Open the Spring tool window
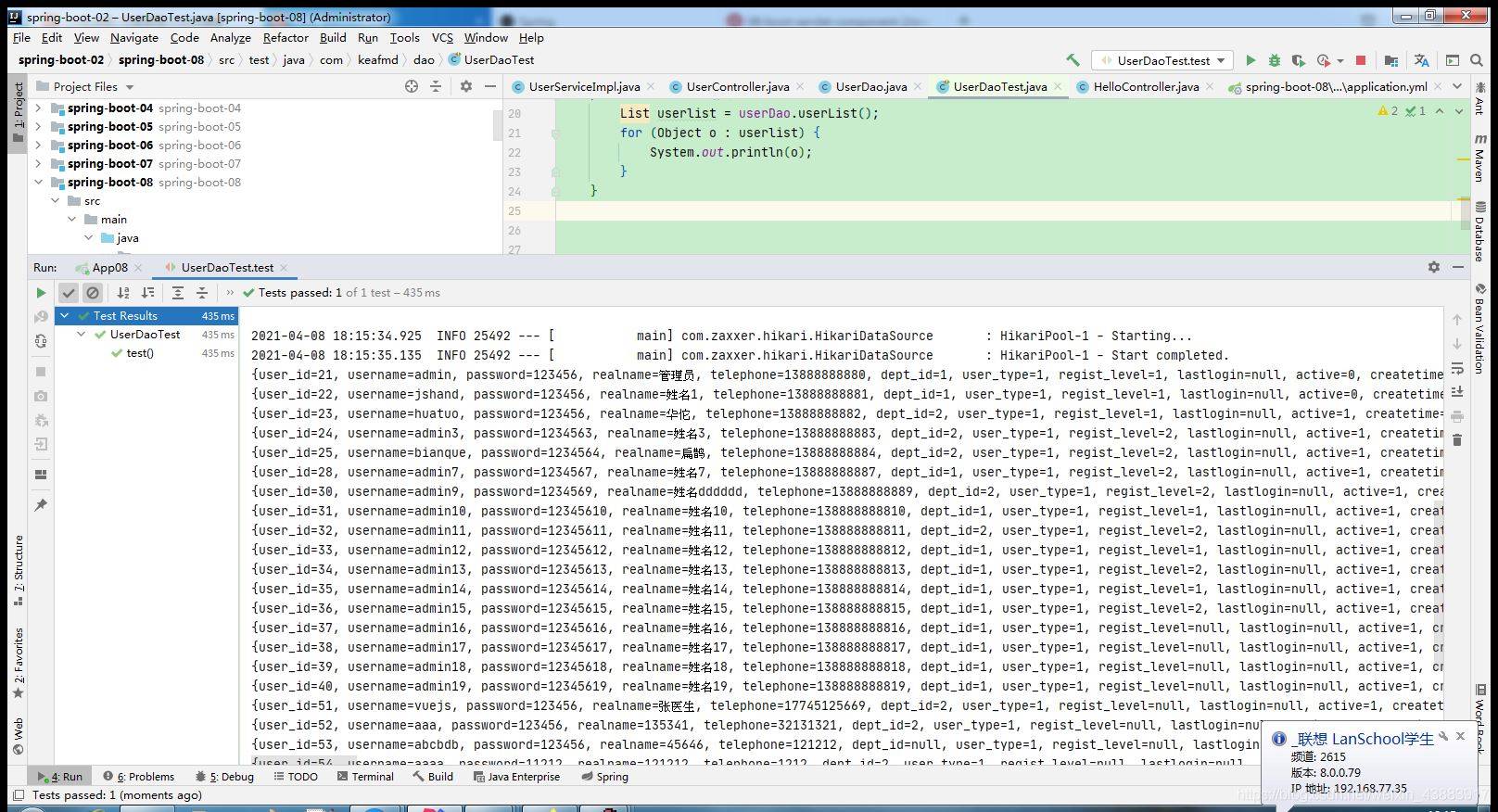 click(x=604, y=777)
